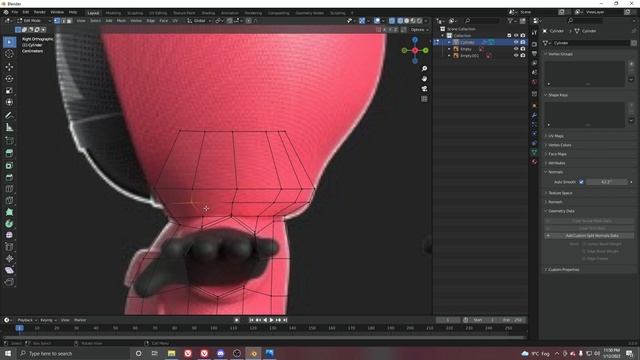Adjust Auto Smooth angle slider
The width and height of the screenshot is (640, 360).
click(607, 182)
